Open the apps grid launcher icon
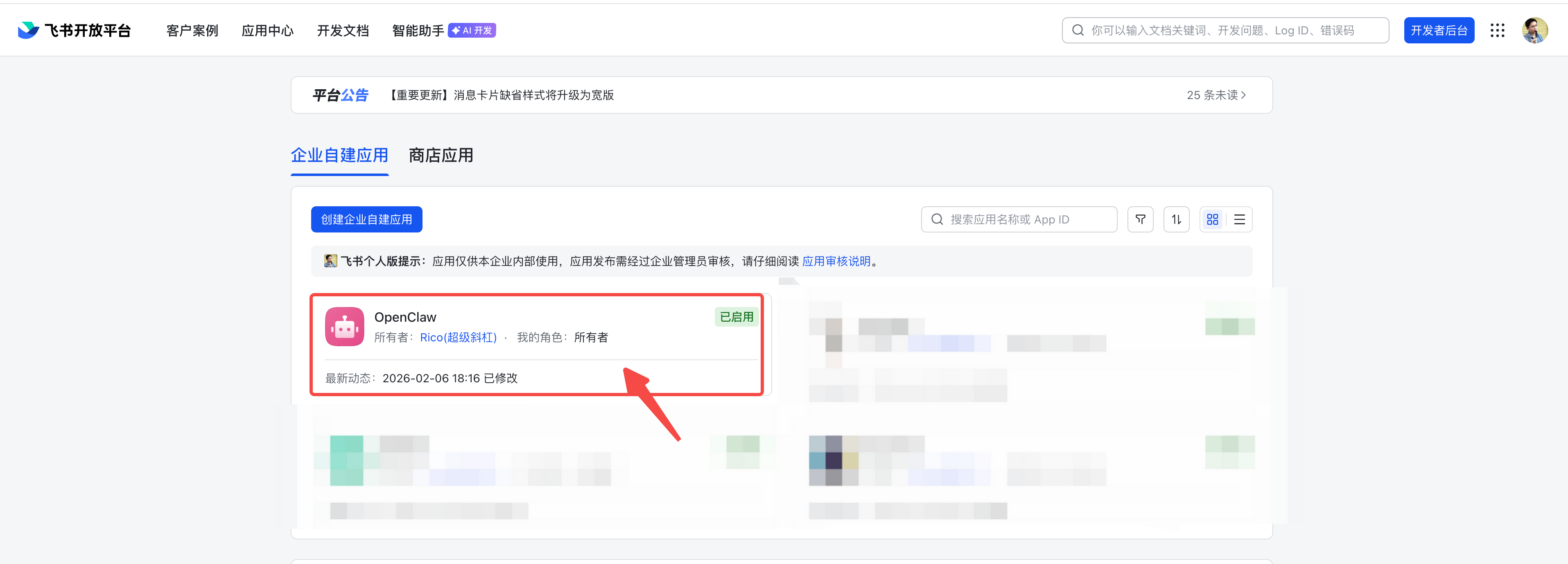Screen dimensions: 1568x564 [1497, 30]
